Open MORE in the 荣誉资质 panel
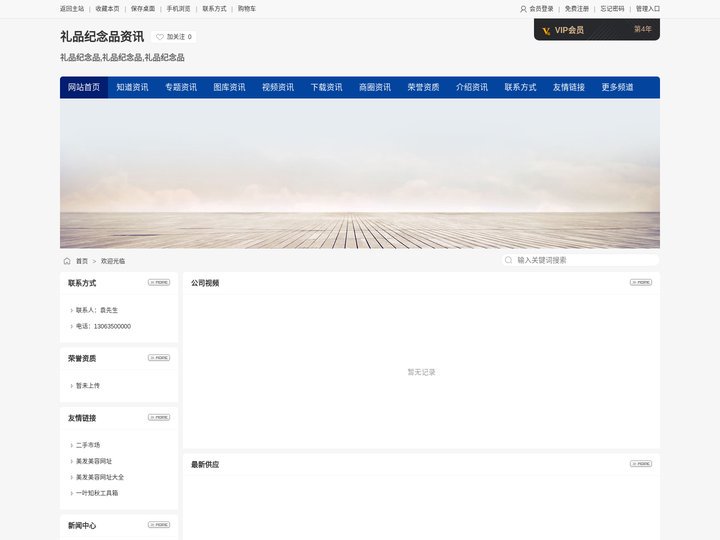 pyautogui.click(x=159, y=358)
